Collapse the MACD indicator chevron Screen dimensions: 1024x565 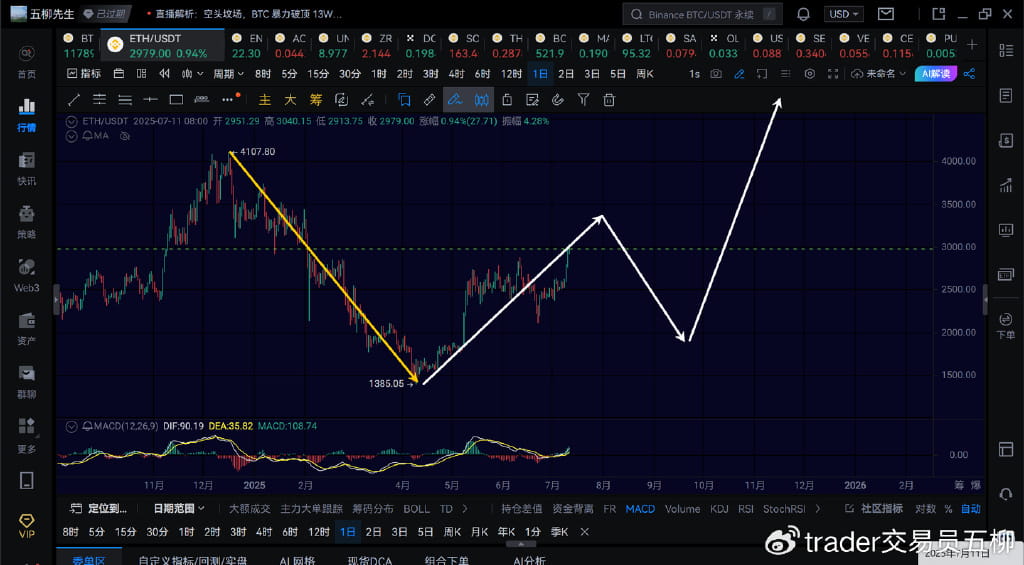(x=71, y=426)
